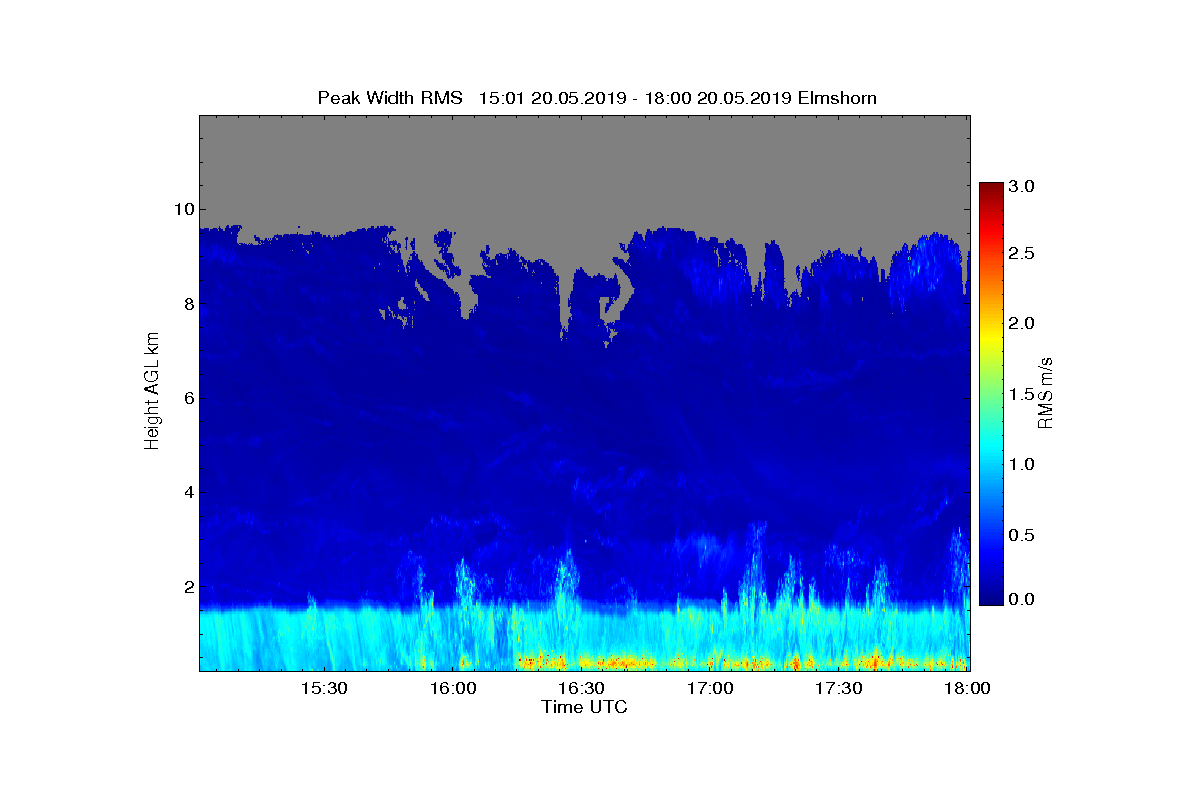Image resolution: width=1200 pixels, height=800 pixels.
Task: Click the height tick label 2
Action: (188, 587)
